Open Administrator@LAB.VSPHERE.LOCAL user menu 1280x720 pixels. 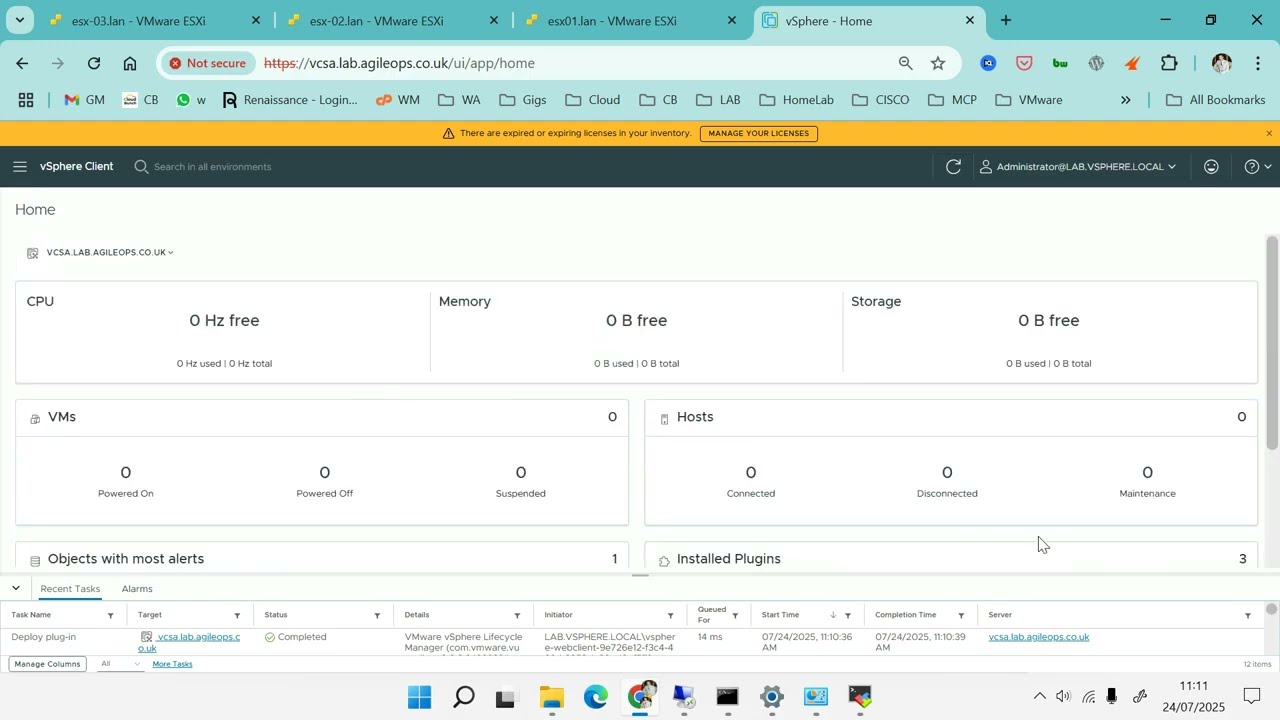(x=1077, y=167)
